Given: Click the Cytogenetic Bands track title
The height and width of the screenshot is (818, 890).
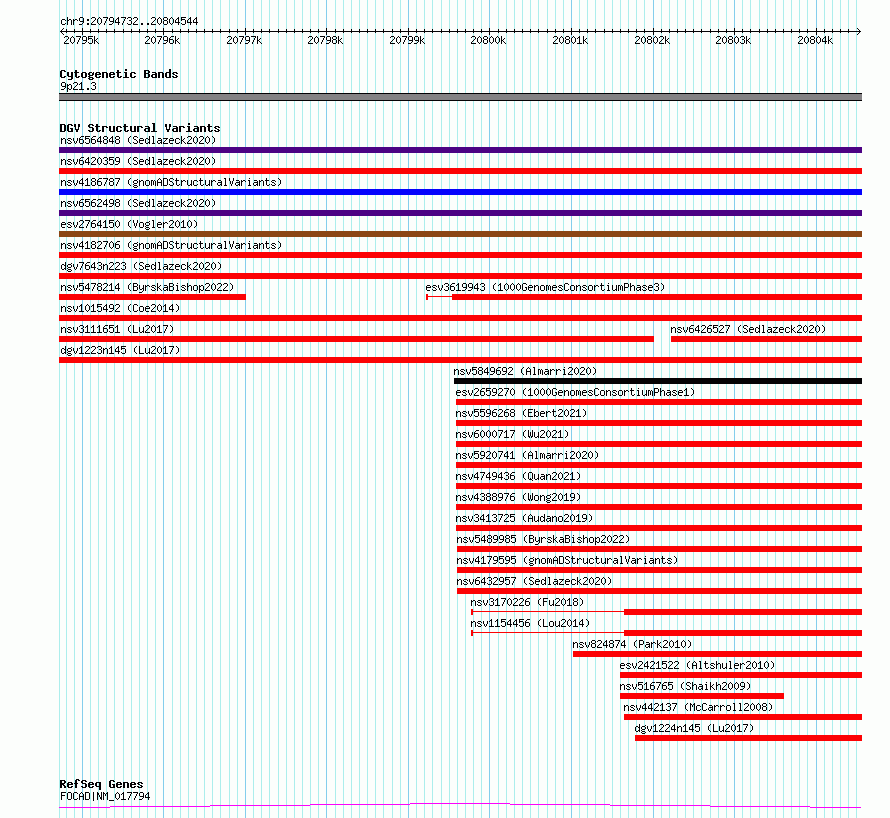Looking at the screenshot, I should 119,74.
